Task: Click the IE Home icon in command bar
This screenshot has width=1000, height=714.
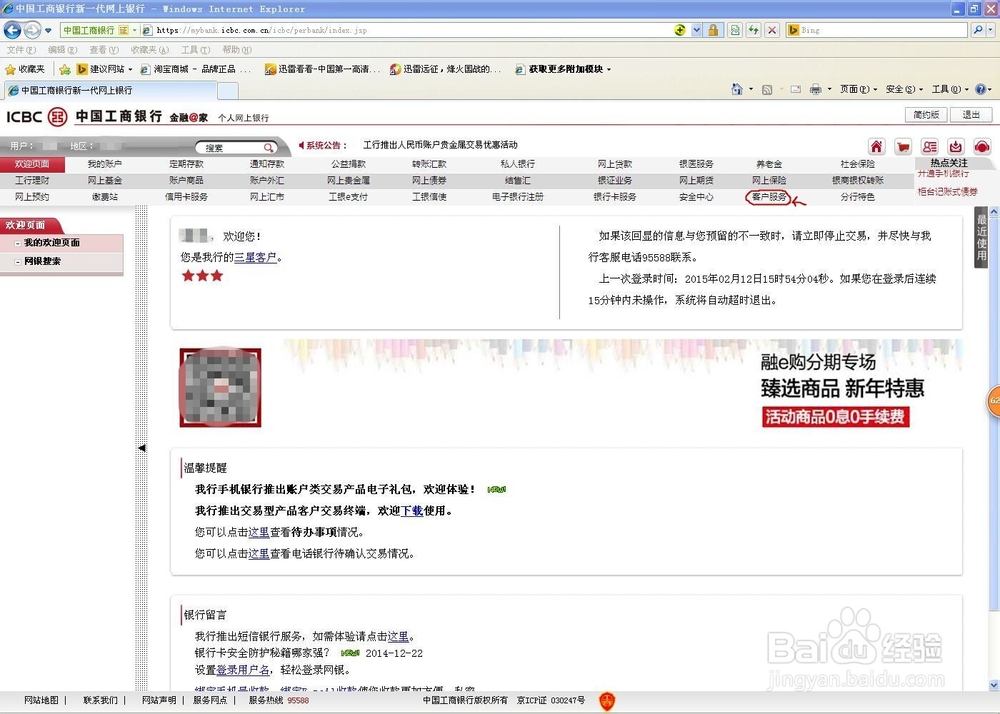Action: [x=737, y=89]
